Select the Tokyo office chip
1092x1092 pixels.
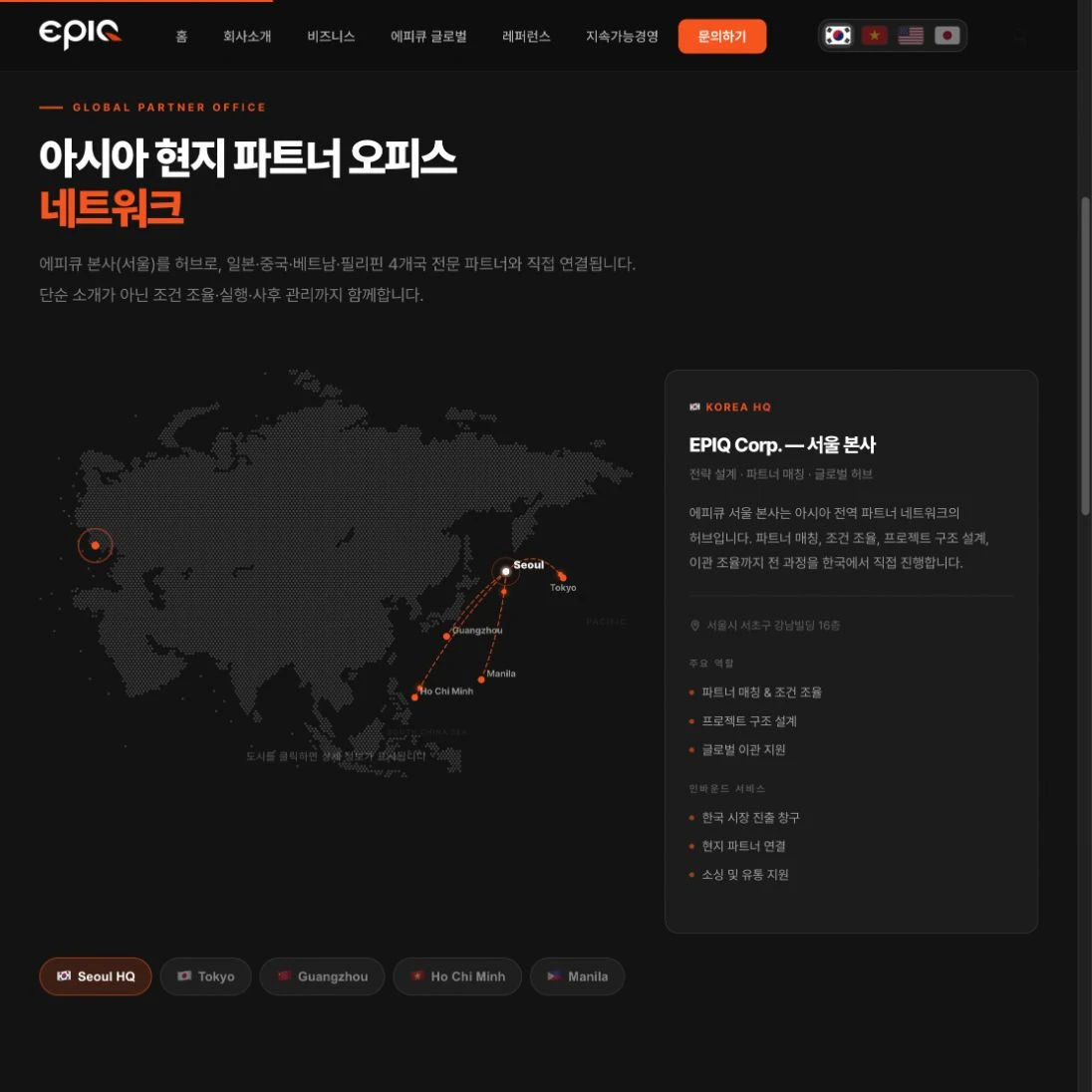(x=205, y=976)
